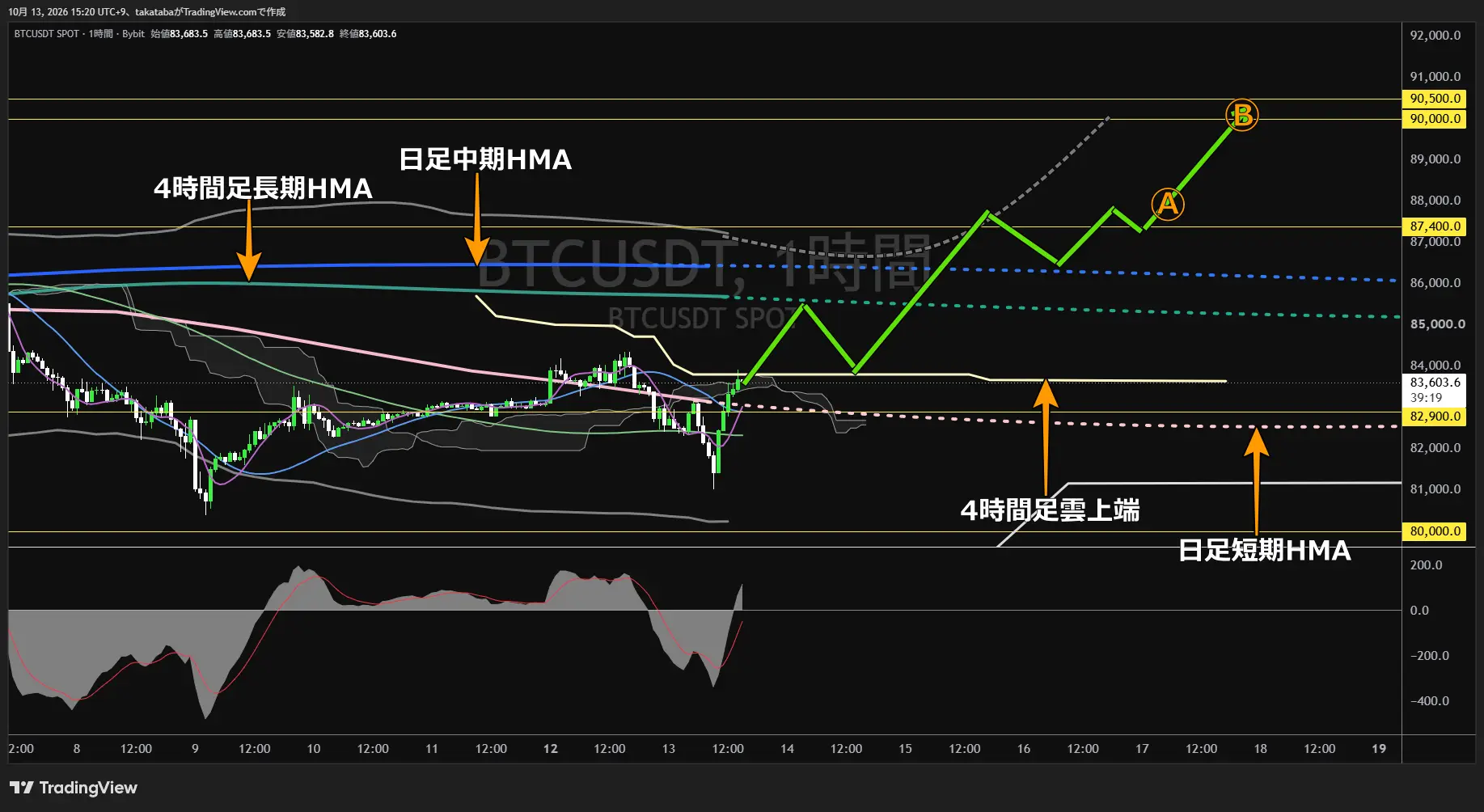Image resolution: width=1484 pixels, height=812 pixels.
Task: Click the 始値 83,683.5 open value
Action: click(179, 34)
